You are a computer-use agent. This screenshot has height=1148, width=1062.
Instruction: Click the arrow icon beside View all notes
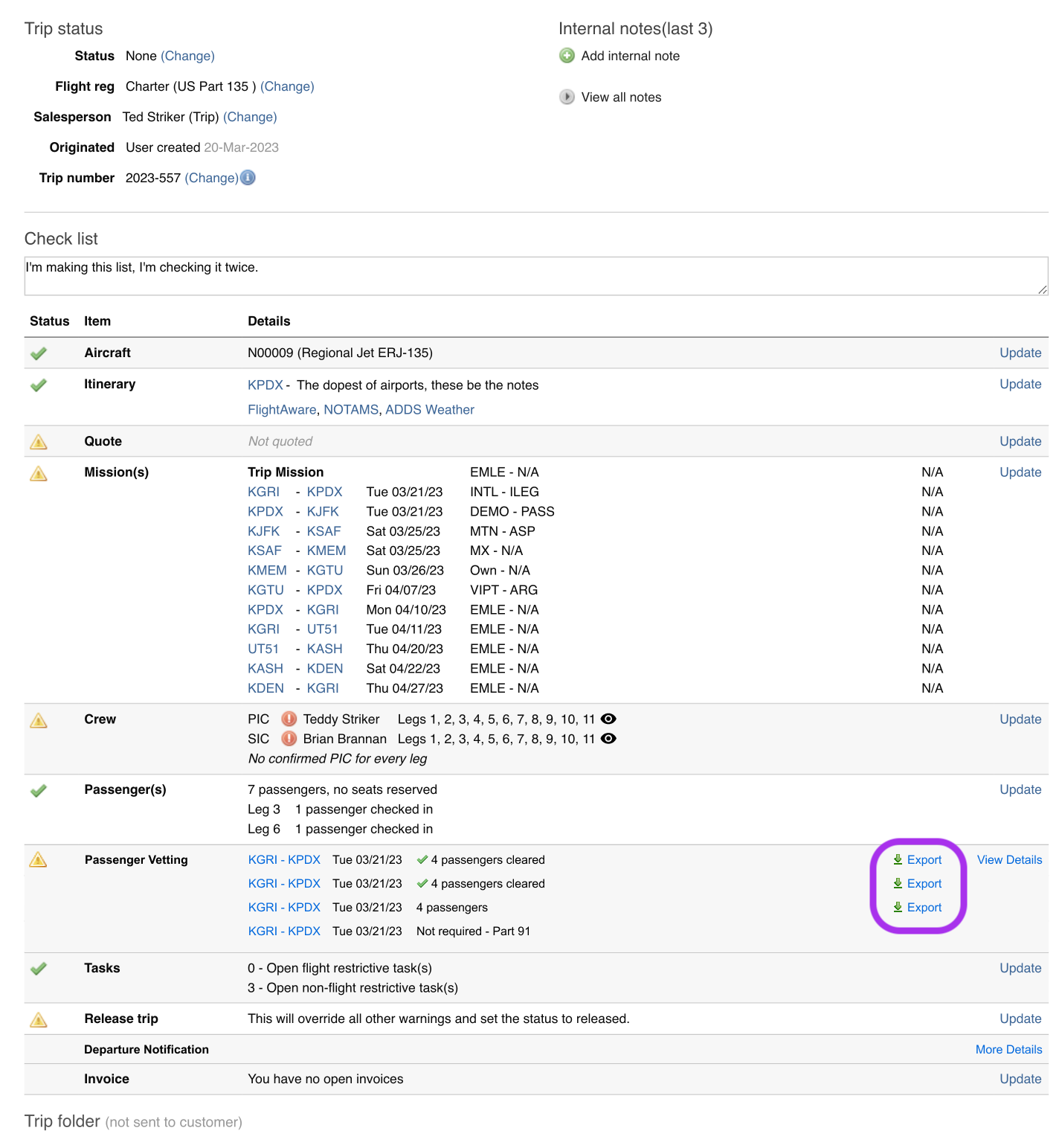567,97
